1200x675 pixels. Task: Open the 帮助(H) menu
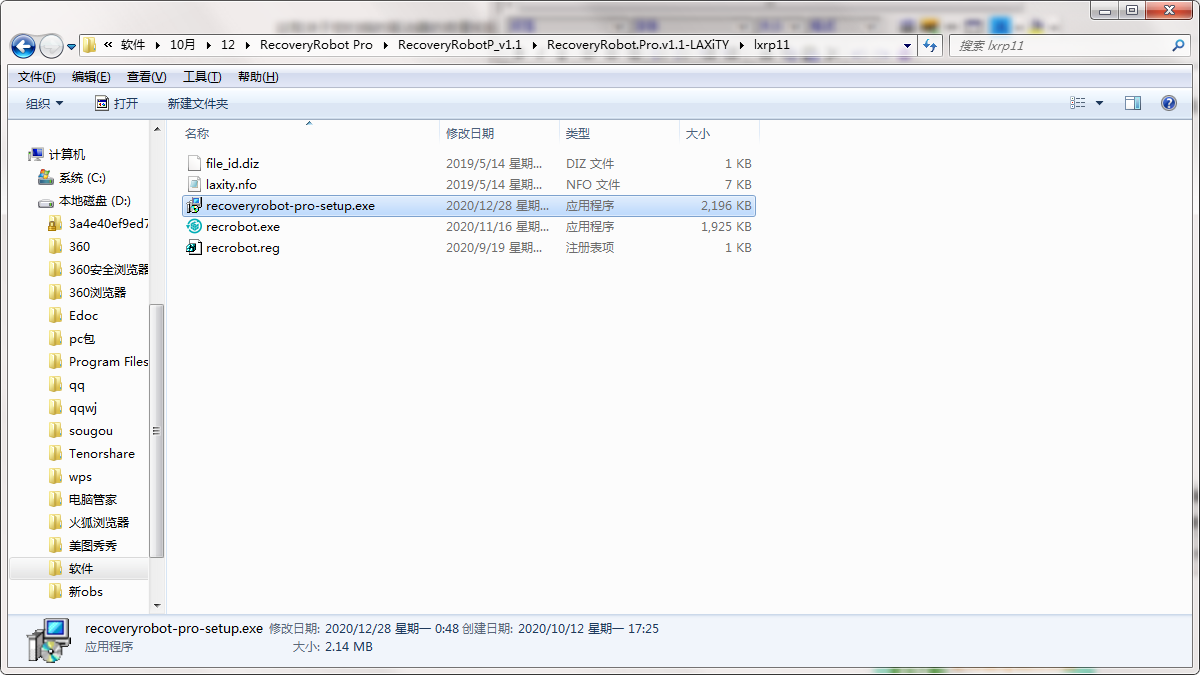(x=258, y=77)
